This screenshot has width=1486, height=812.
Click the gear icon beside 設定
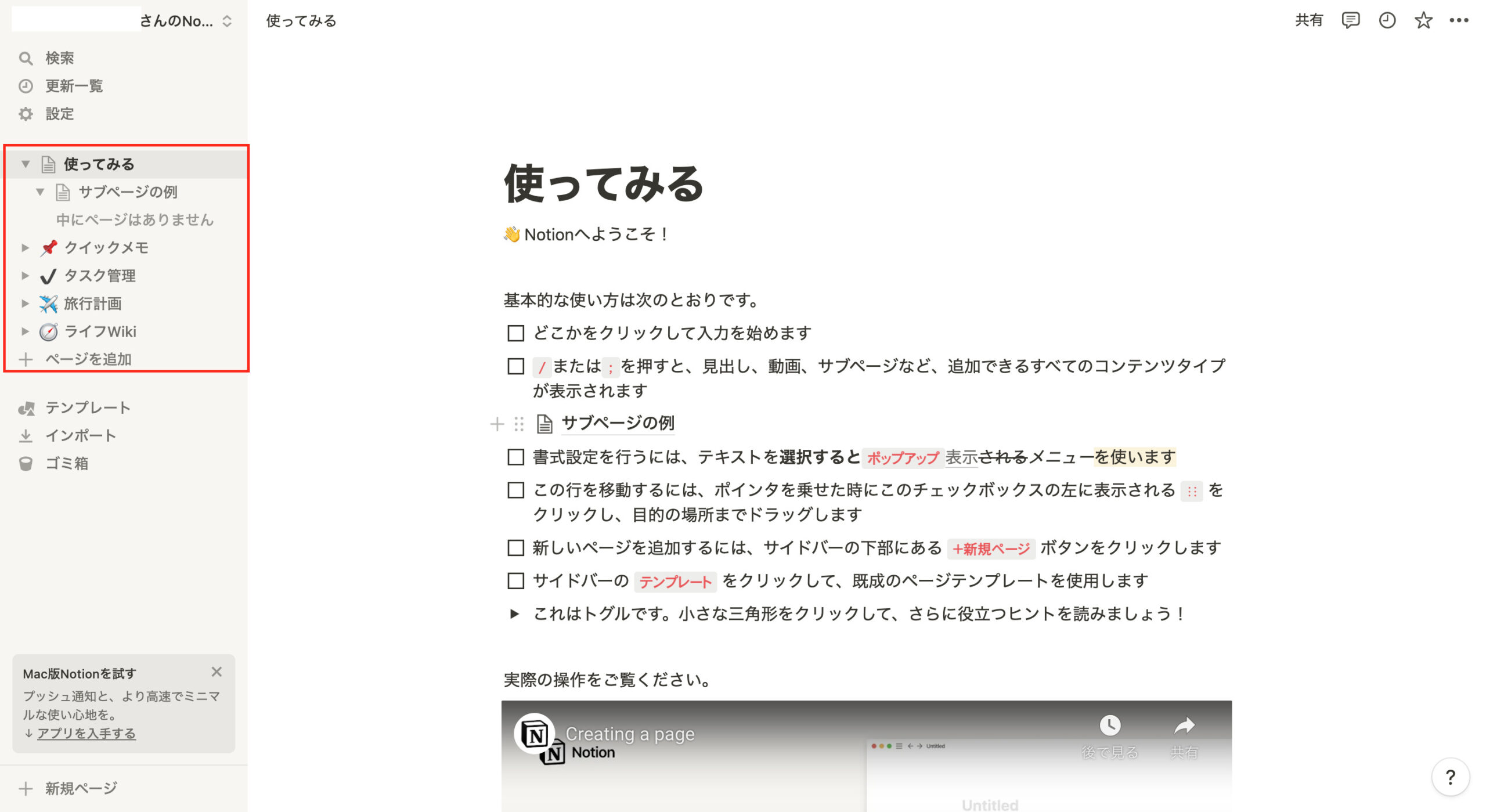[x=26, y=114]
